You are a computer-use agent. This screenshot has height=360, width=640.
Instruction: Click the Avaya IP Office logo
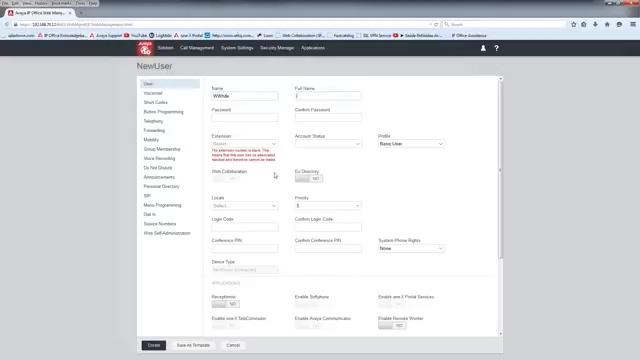tap(145, 48)
